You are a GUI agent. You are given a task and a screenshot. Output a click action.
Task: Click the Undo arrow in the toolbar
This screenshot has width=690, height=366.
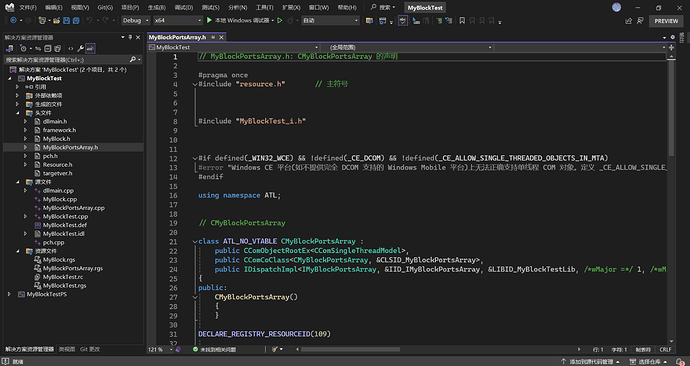point(89,21)
